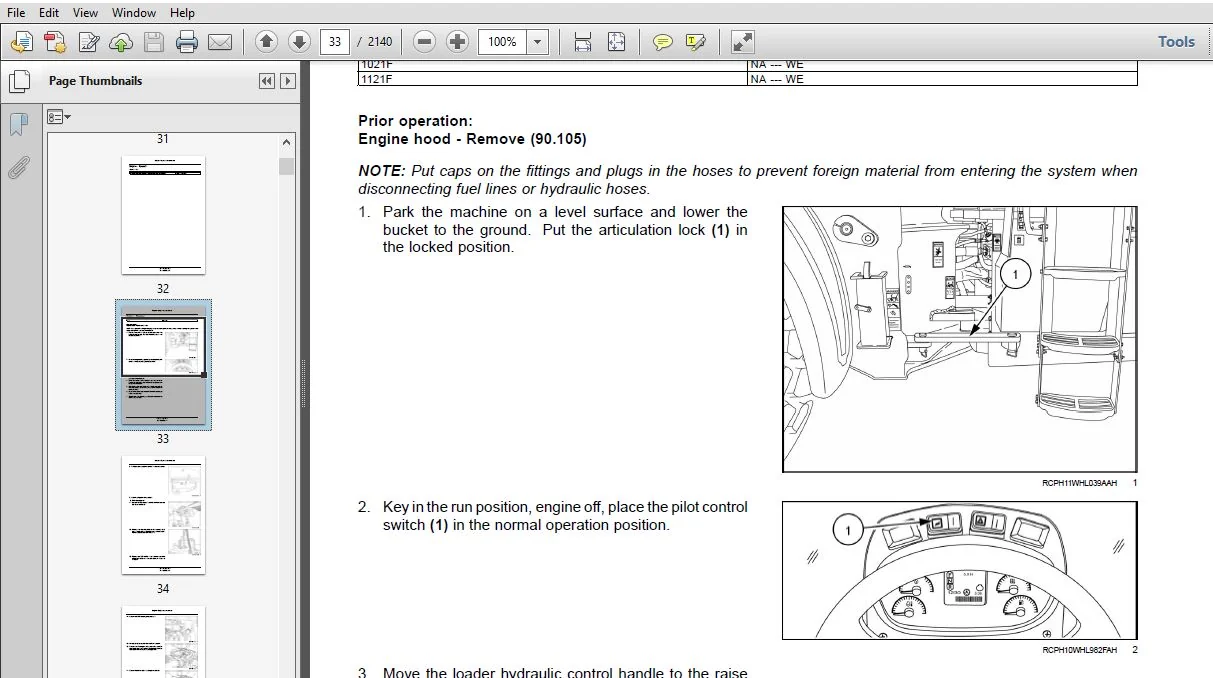Switch to read mode with expand icon
Viewport: 1213px width, 678px height.
[x=742, y=41]
